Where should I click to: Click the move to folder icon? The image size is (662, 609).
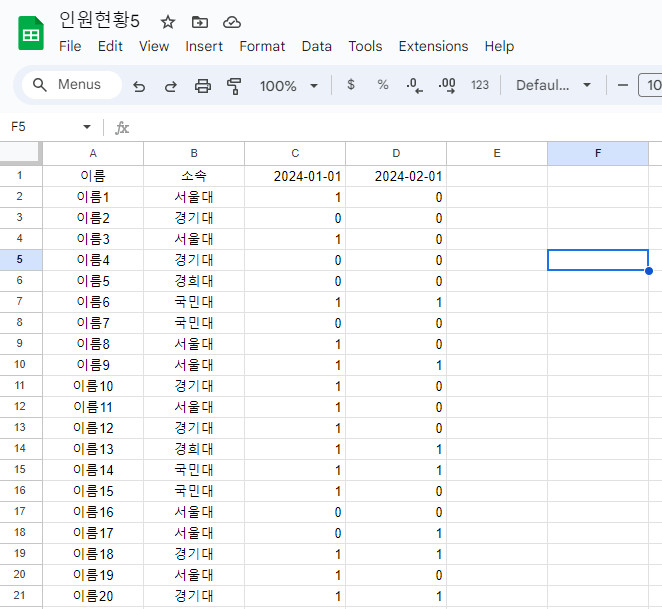point(200,22)
